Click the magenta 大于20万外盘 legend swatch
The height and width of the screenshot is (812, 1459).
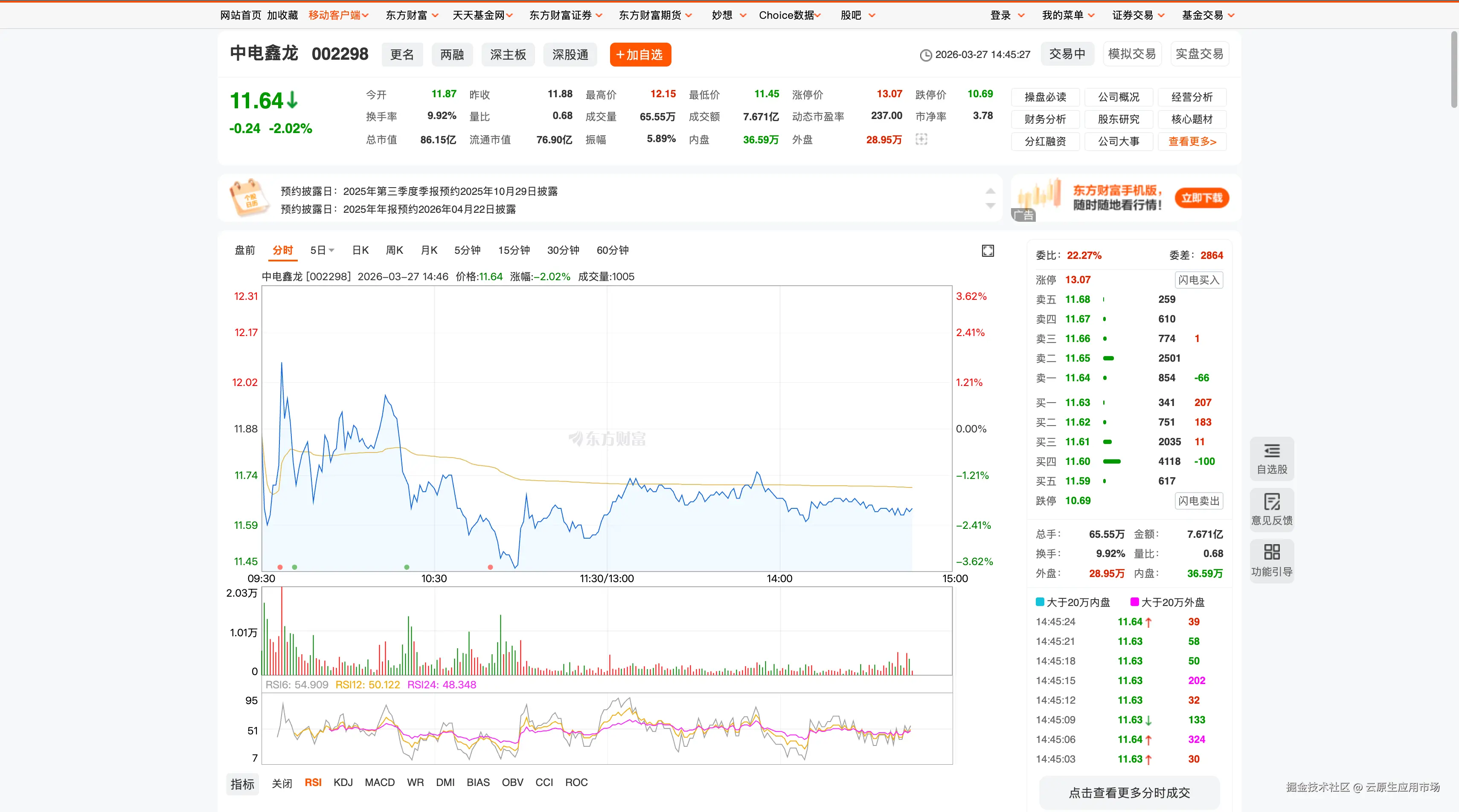click(x=1134, y=602)
